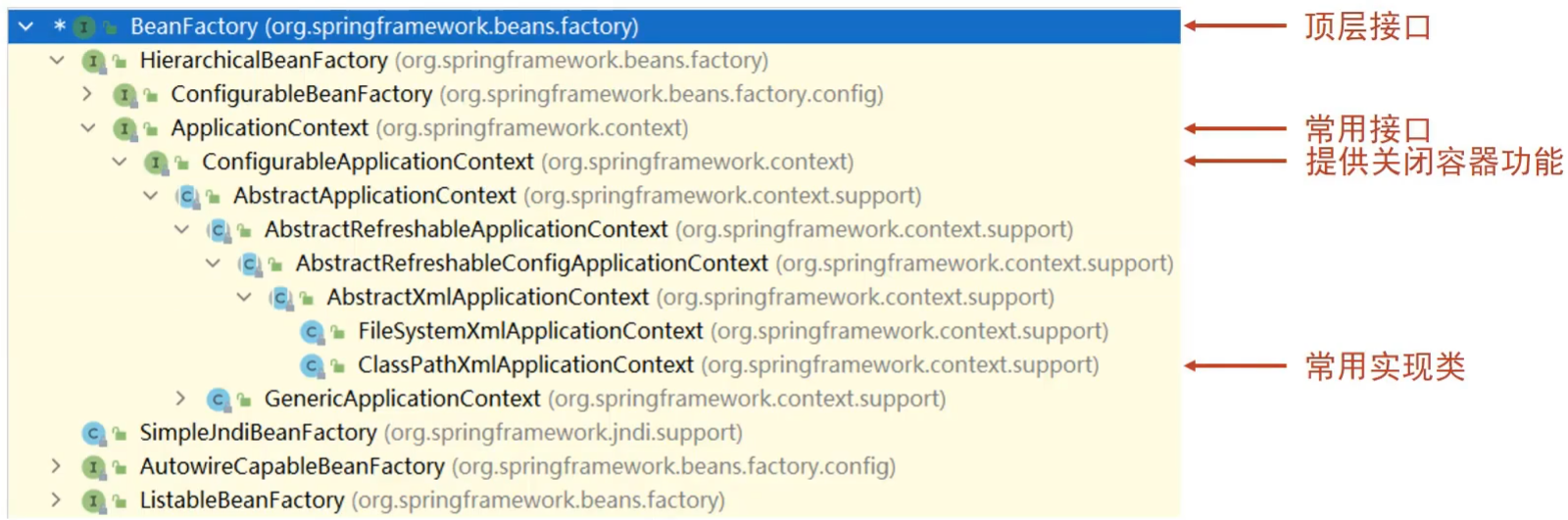Click the interface icon beside ApplicationContext
The width and height of the screenshot is (1568, 520).
click(x=124, y=128)
